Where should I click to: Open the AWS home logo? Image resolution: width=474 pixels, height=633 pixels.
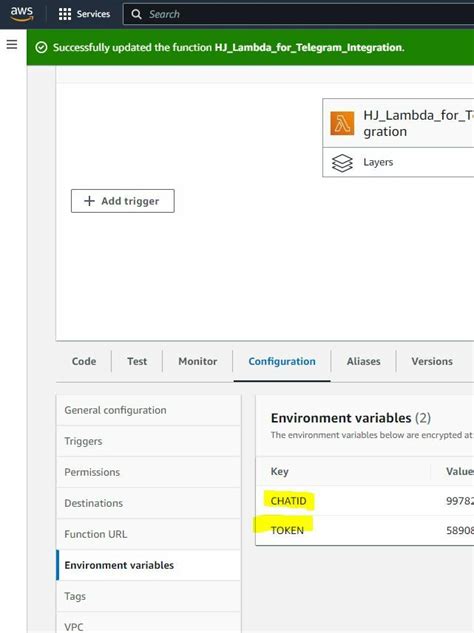click(x=21, y=14)
